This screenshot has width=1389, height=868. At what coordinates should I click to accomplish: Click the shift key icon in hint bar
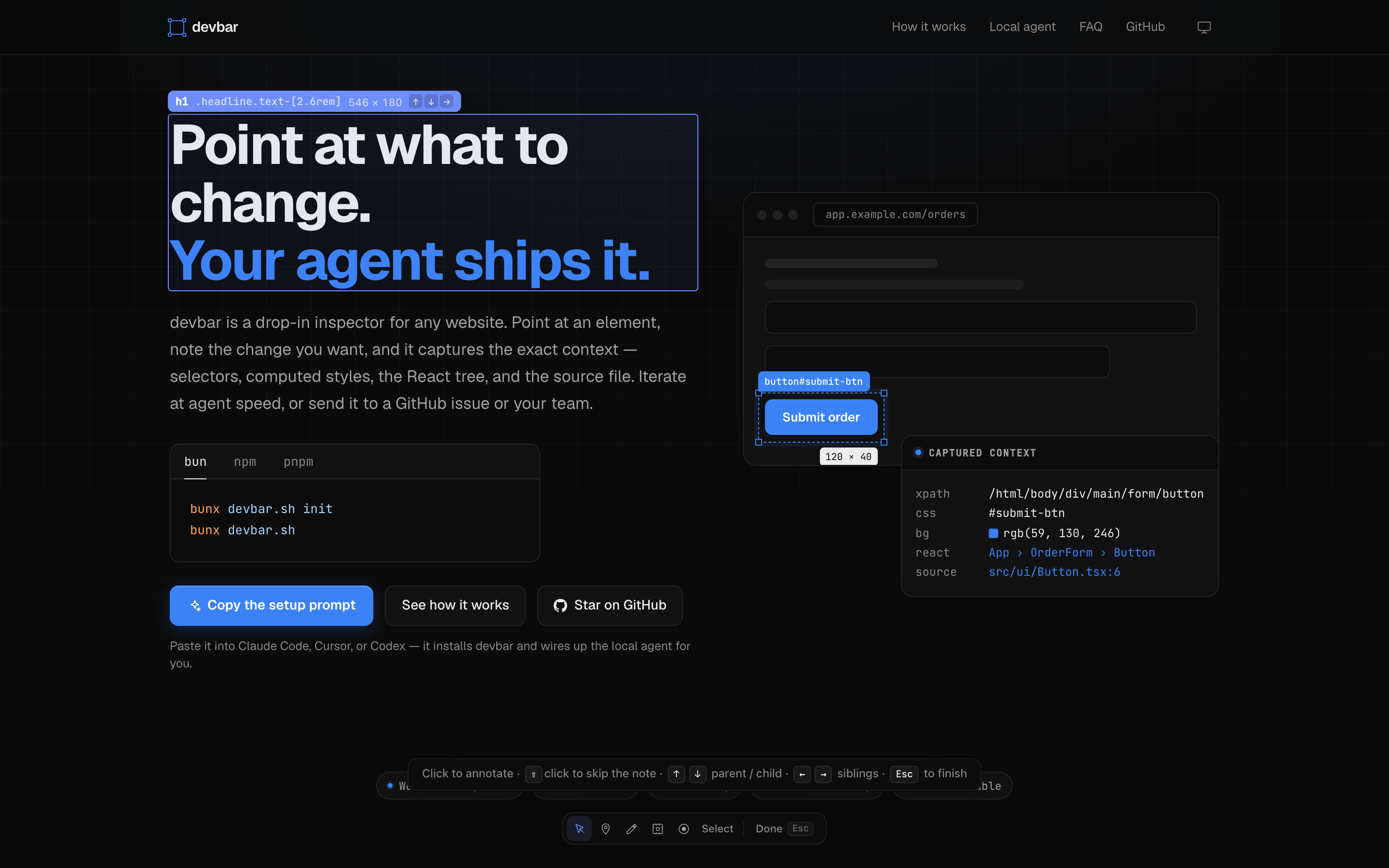click(533, 774)
